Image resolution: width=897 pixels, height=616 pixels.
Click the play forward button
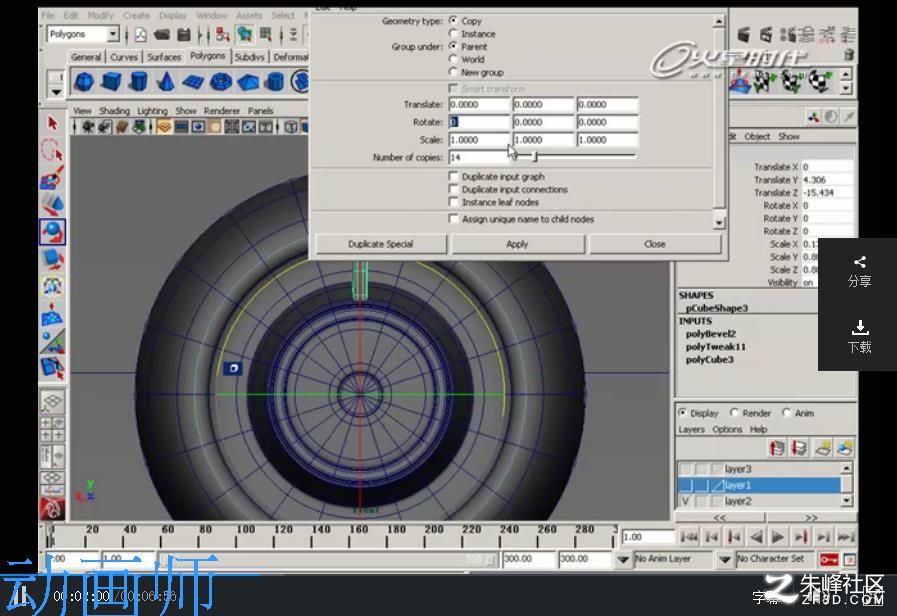tap(778, 536)
